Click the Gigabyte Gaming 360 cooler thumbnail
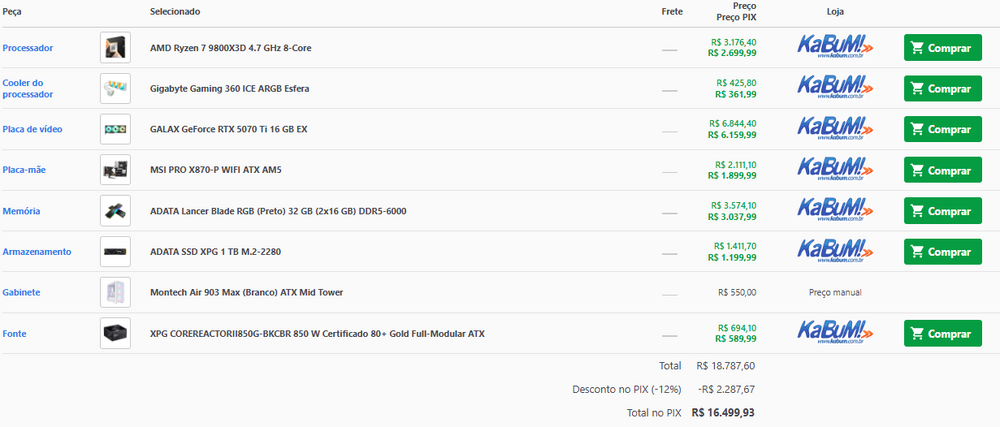The height and width of the screenshot is (427, 1000). point(115,88)
